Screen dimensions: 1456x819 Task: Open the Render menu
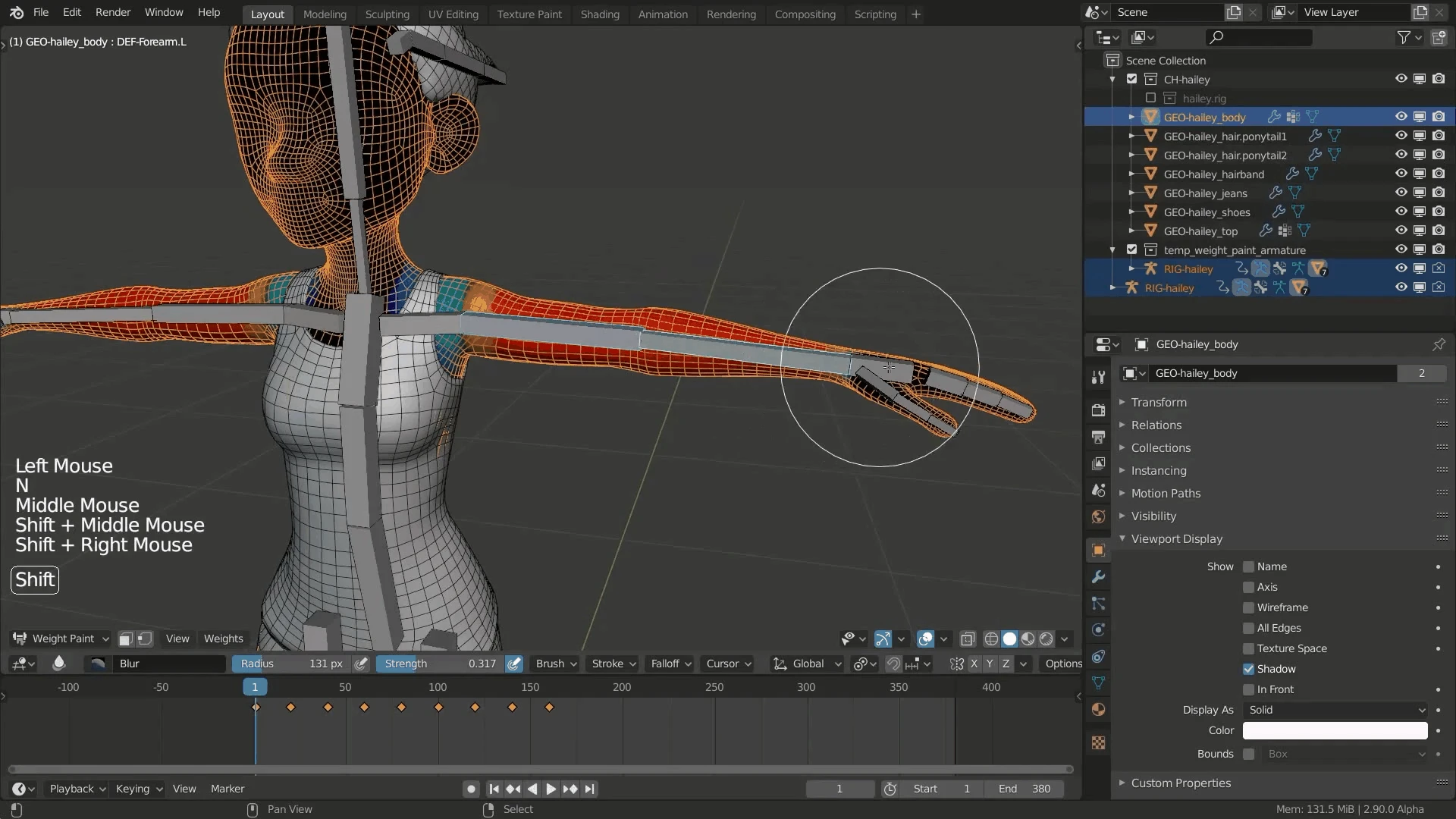pos(113,12)
